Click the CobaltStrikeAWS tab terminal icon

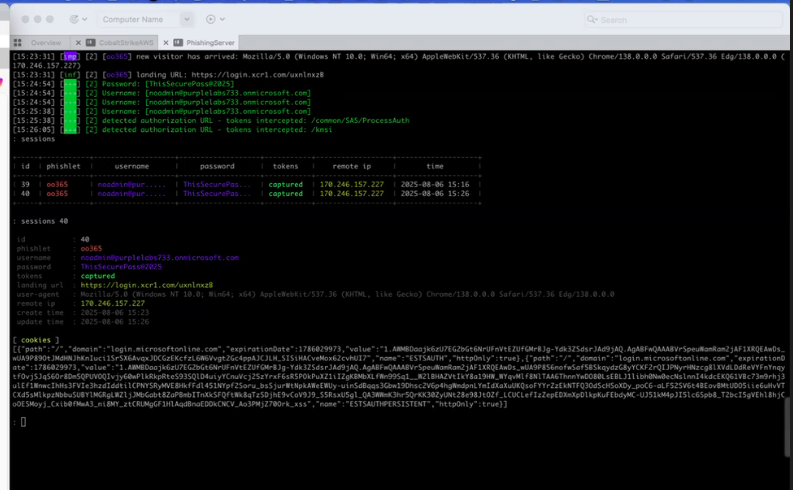[91, 43]
